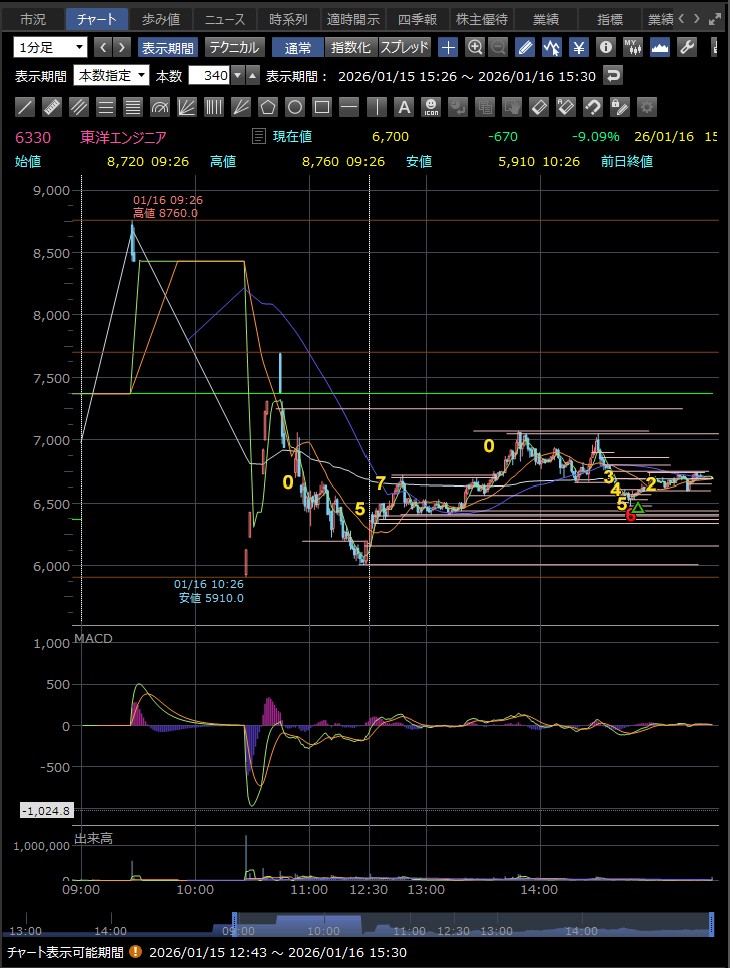Open the wrench settings icon
730x968 pixels.
click(686, 47)
